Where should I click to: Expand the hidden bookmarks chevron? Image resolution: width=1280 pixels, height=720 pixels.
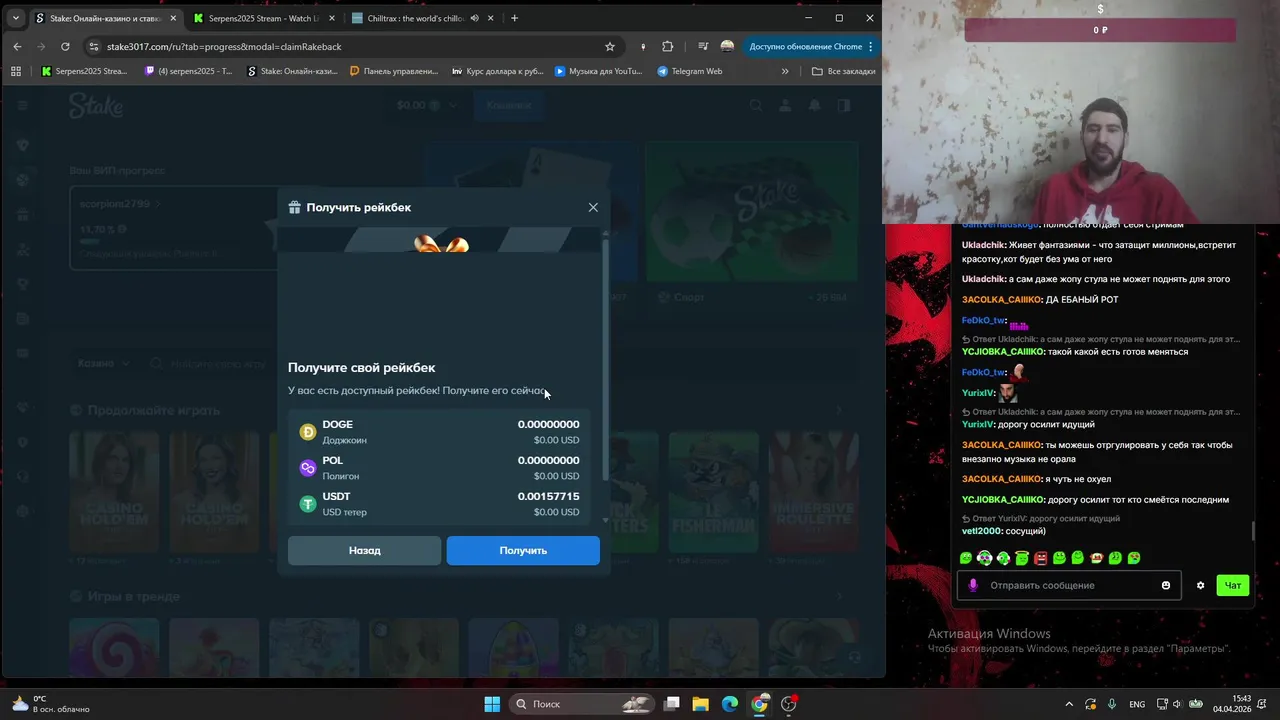(x=785, y=71)
